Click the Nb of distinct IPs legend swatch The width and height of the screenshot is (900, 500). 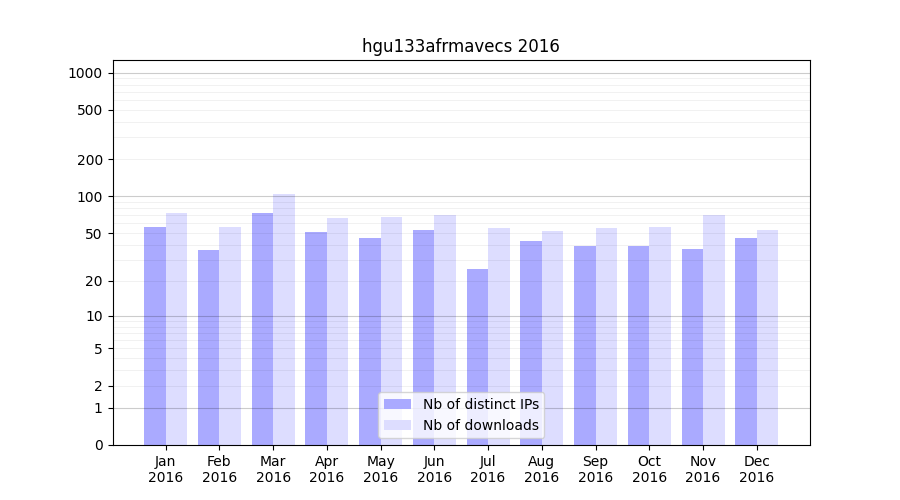coord(397,404)
